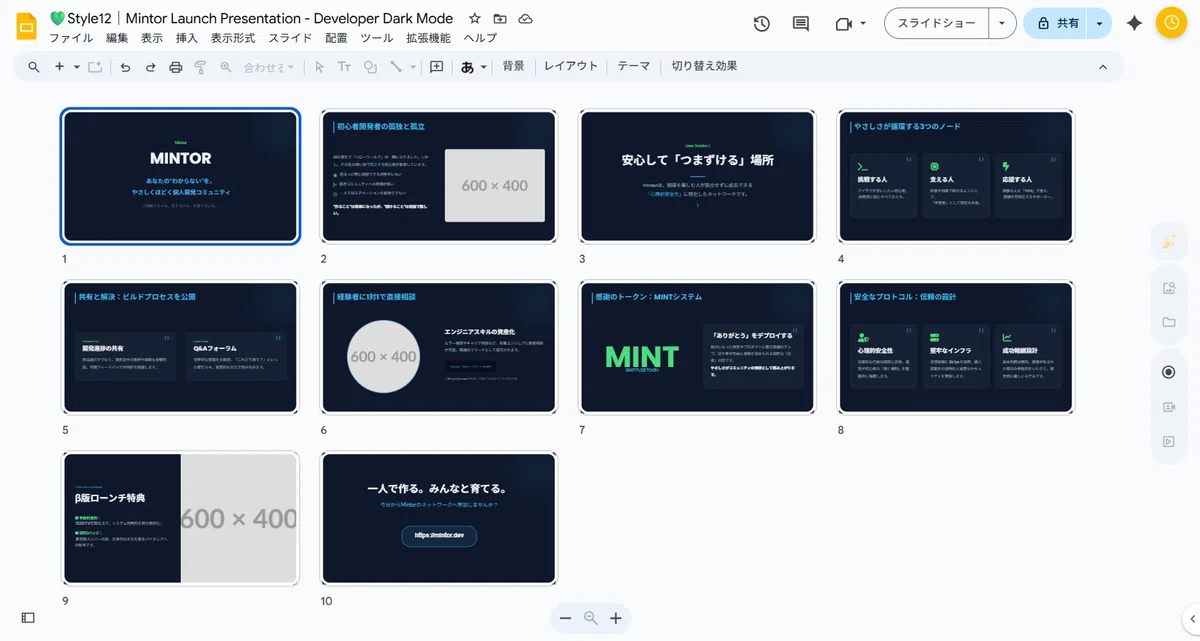Click the 背景 button
Viewport: 1200px width, 641px height.
click(513, 66)
